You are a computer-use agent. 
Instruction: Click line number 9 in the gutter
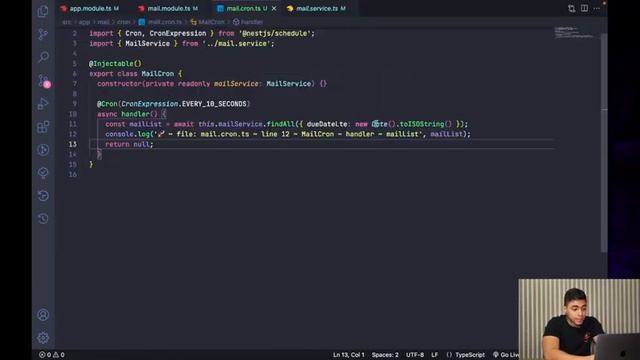click(74, 104)
